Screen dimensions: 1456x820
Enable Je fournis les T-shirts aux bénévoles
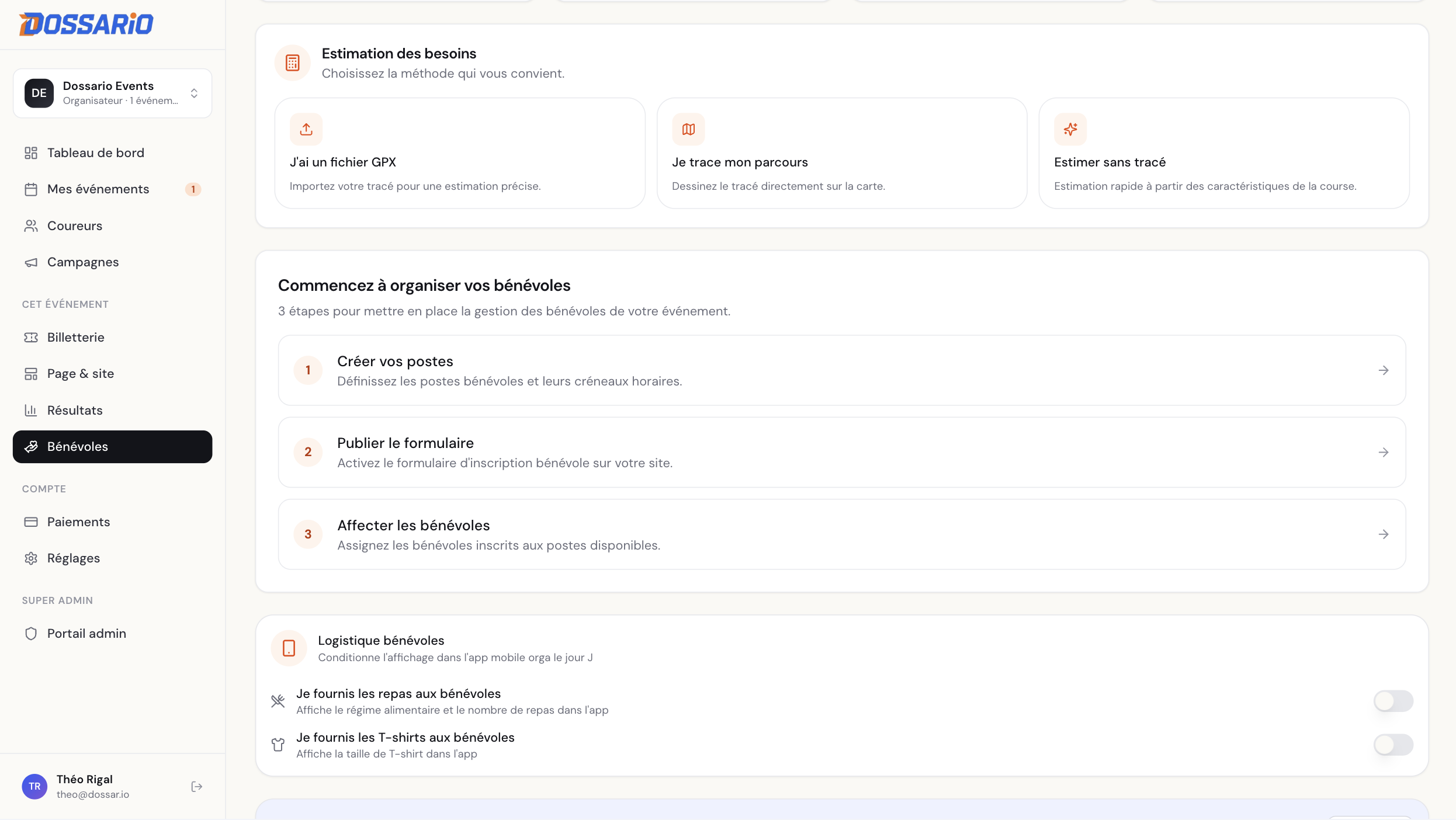pos(1393,745)
